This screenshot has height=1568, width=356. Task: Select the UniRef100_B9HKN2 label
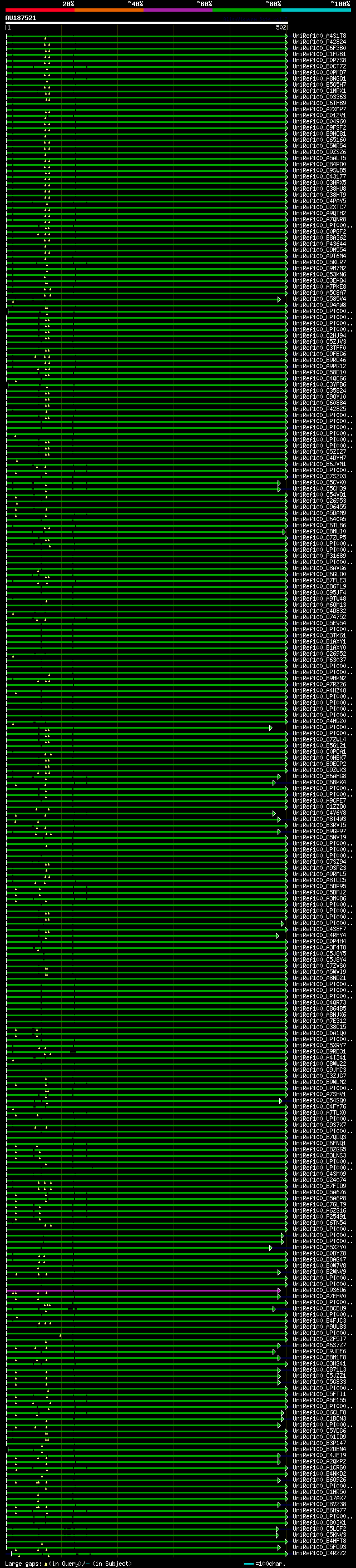(319, 678)
